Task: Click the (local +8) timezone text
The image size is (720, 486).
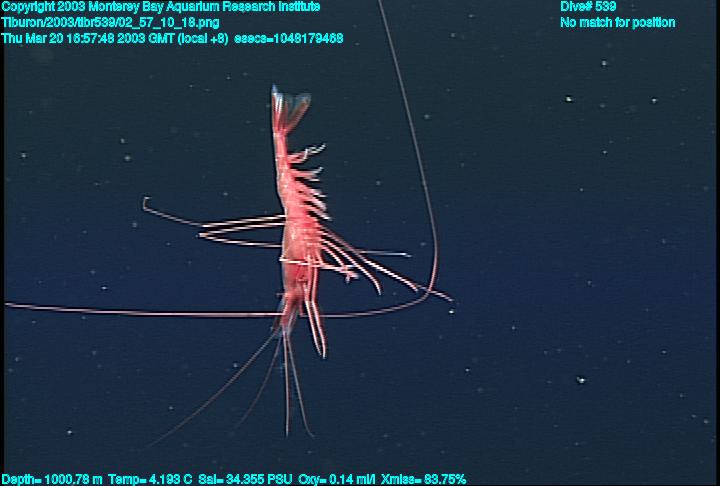Action: pos(203,37)
